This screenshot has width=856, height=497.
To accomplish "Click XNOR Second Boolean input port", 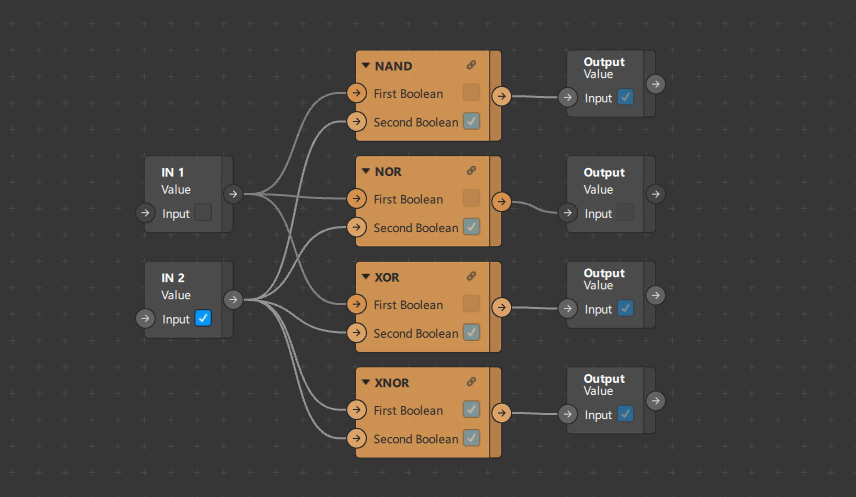I will 356,437.
